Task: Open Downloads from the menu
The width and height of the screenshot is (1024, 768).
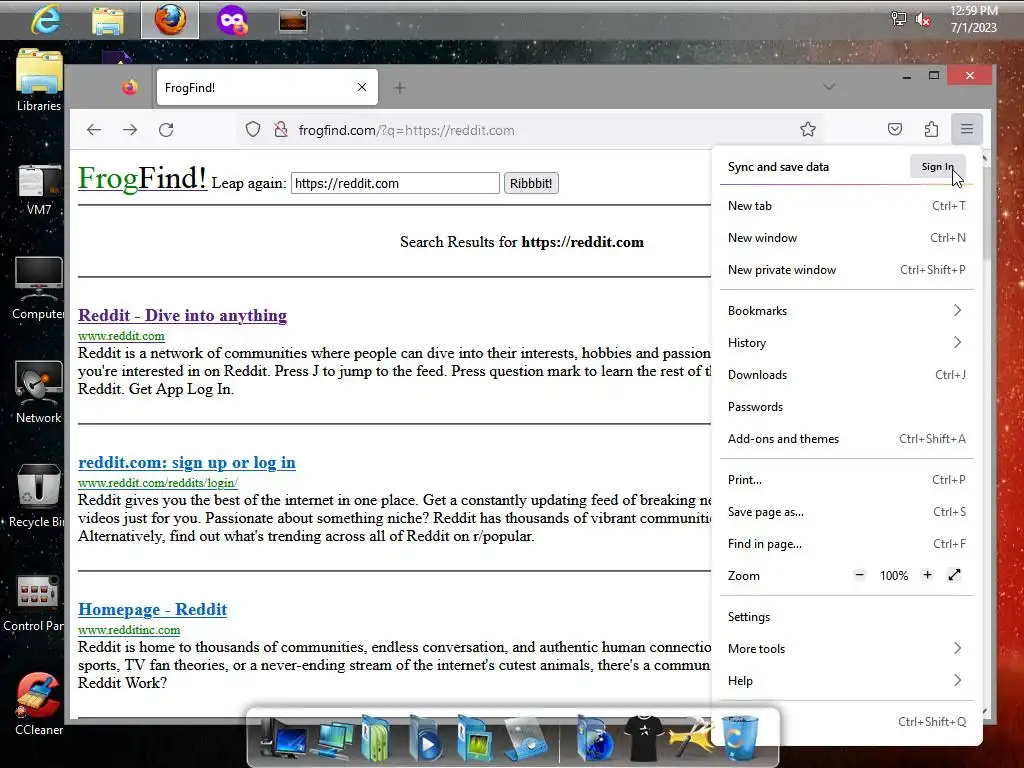Action: tap(846, 375)
